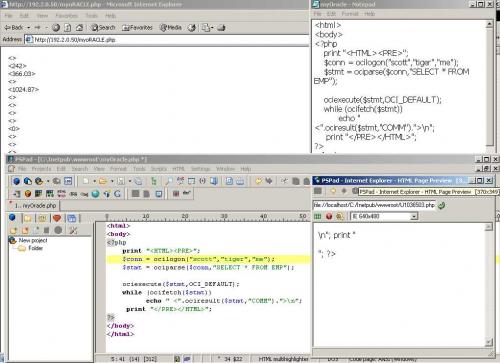
Task: Click Back button in Internet Explorer
Action: [x=14, y=28]
